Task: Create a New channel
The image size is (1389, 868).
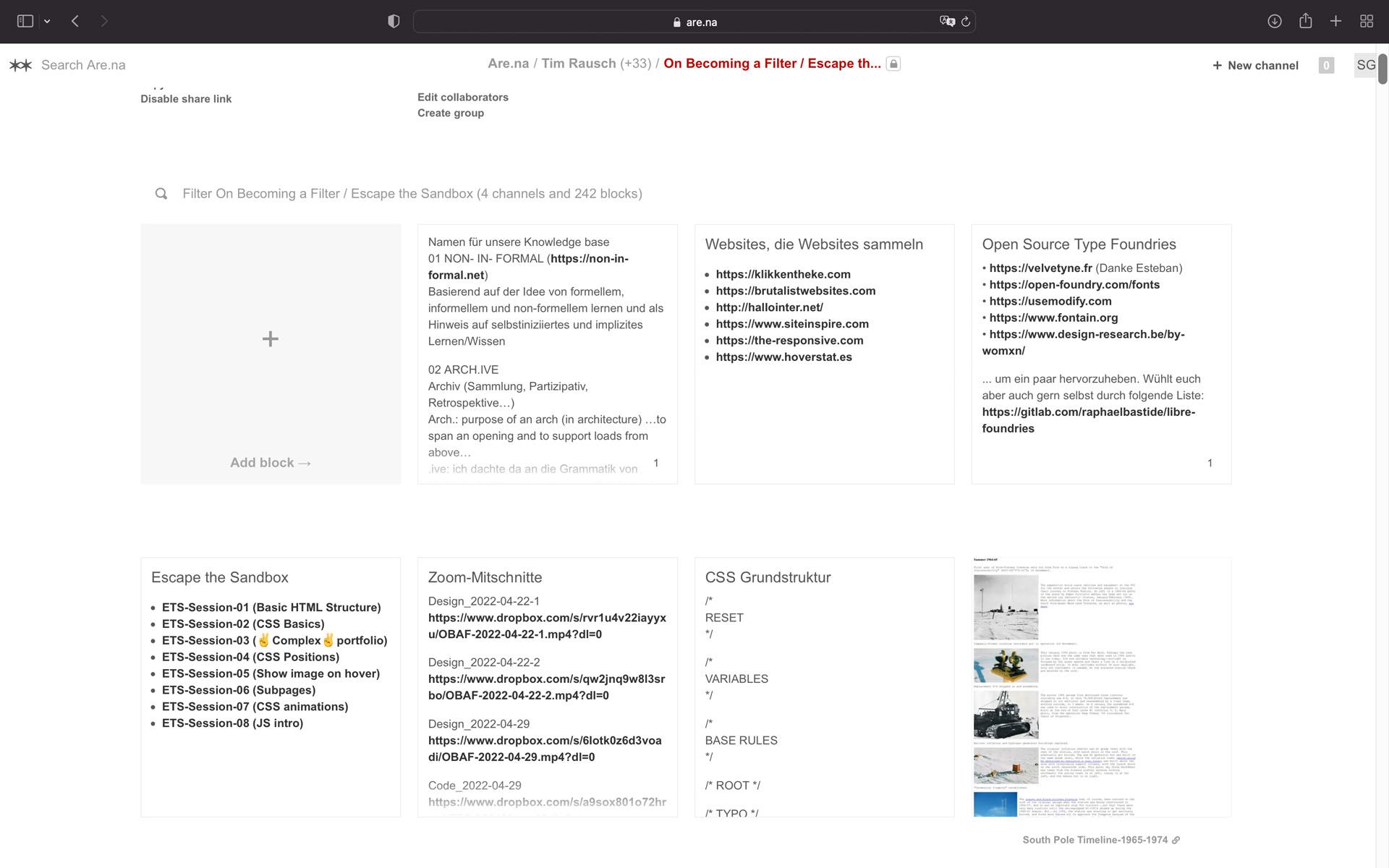Action: 1255,65
